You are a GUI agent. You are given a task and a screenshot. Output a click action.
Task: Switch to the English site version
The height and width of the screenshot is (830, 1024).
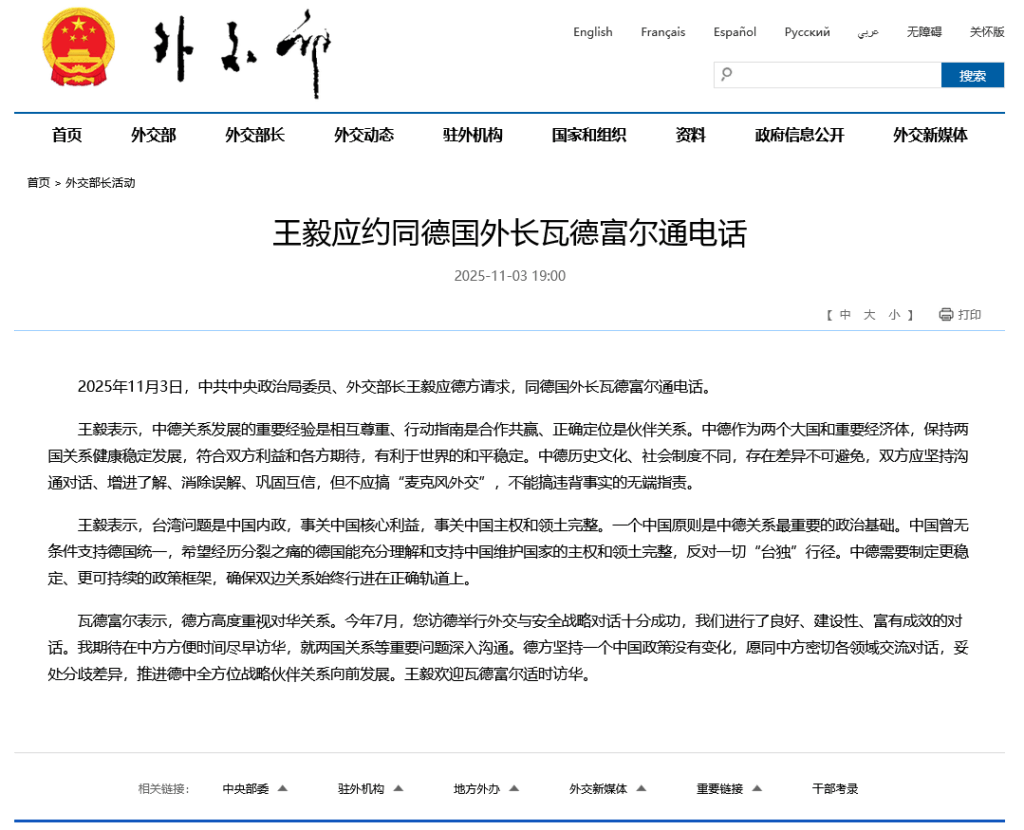point(592,32)
